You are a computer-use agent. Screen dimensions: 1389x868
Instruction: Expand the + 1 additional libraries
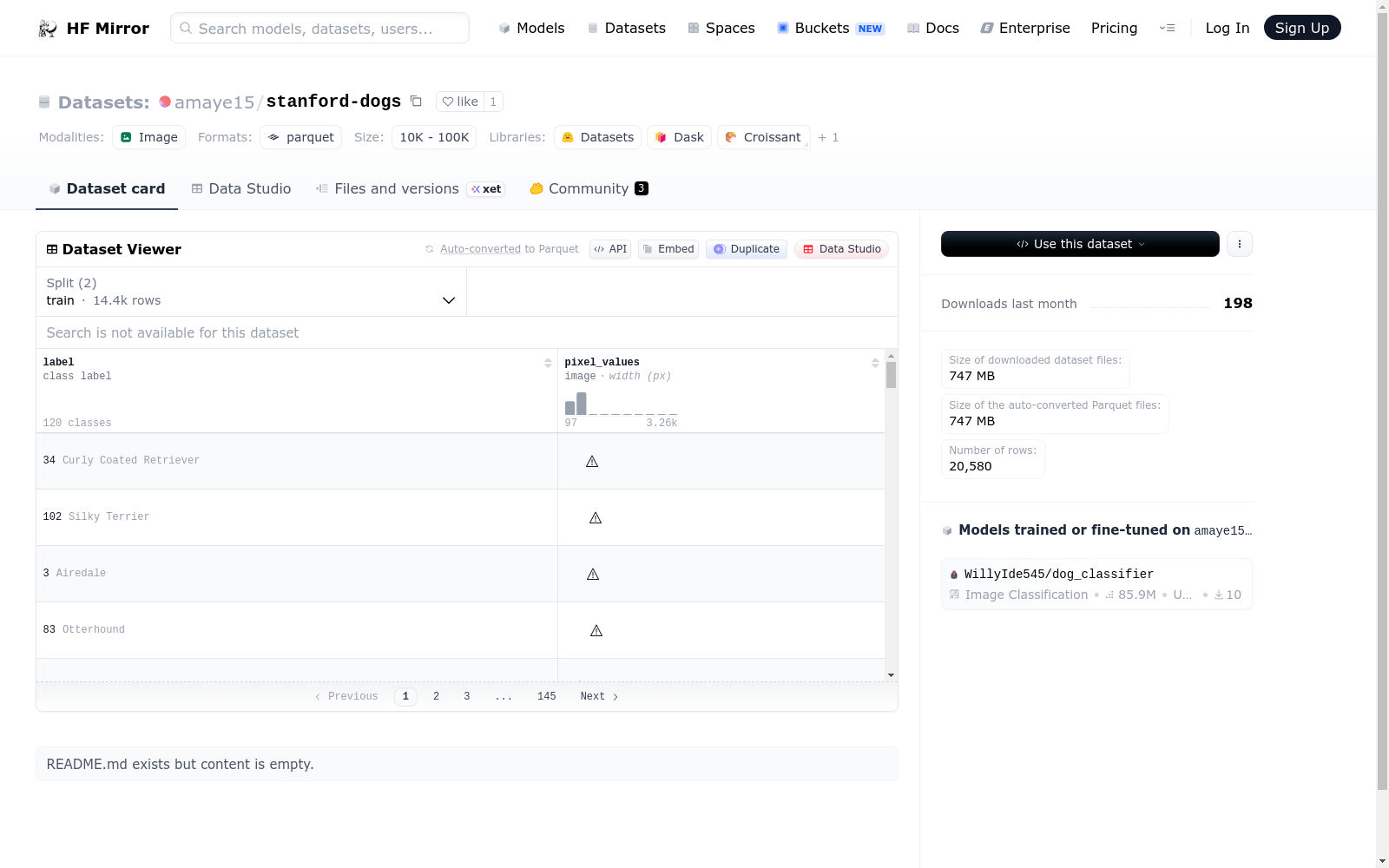(x=828, y=137)
